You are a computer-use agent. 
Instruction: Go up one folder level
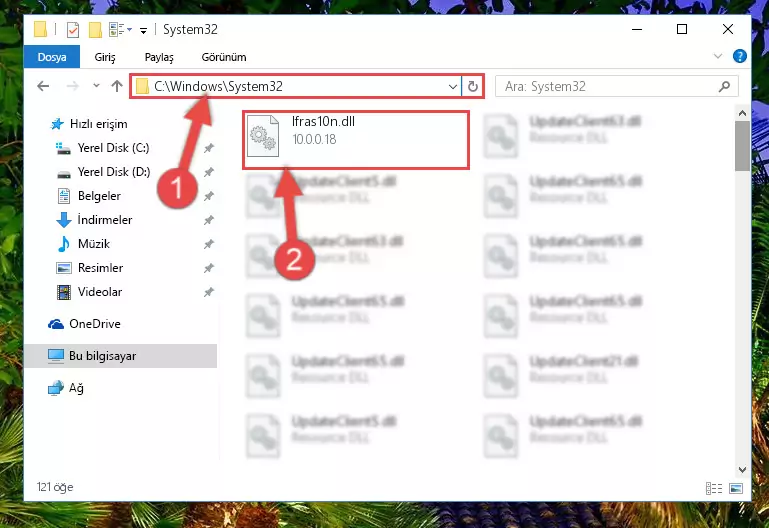click(117, 86)
